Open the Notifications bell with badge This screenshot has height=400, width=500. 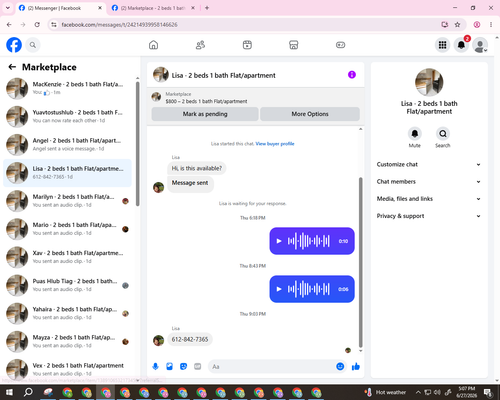tap(461, 45)
